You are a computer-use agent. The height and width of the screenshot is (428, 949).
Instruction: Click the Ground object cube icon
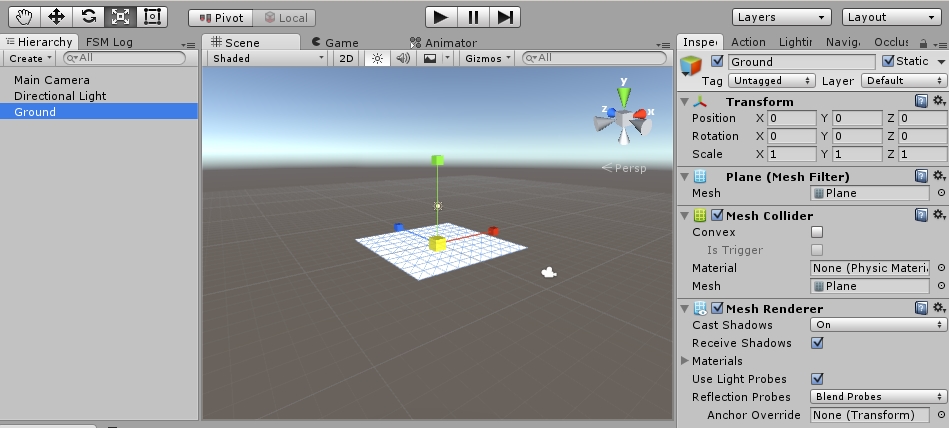click(691, 65)
